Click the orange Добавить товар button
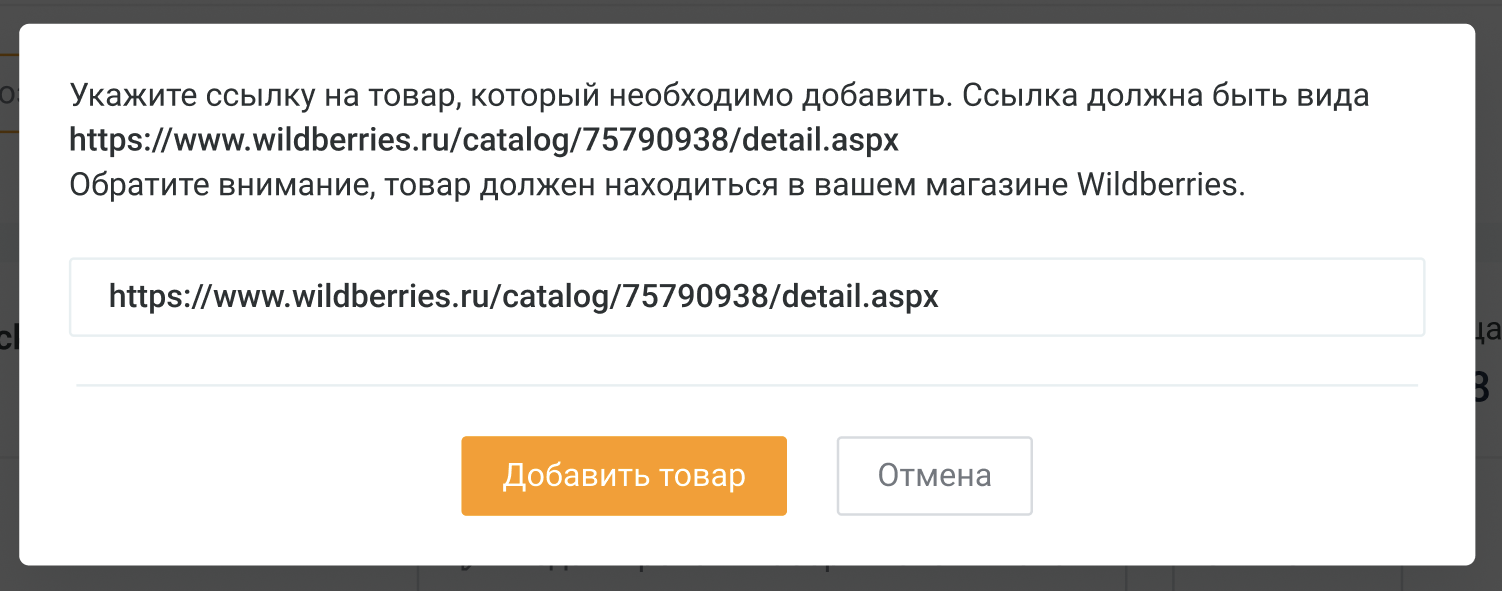The image size is (1502, 591). 624,476
